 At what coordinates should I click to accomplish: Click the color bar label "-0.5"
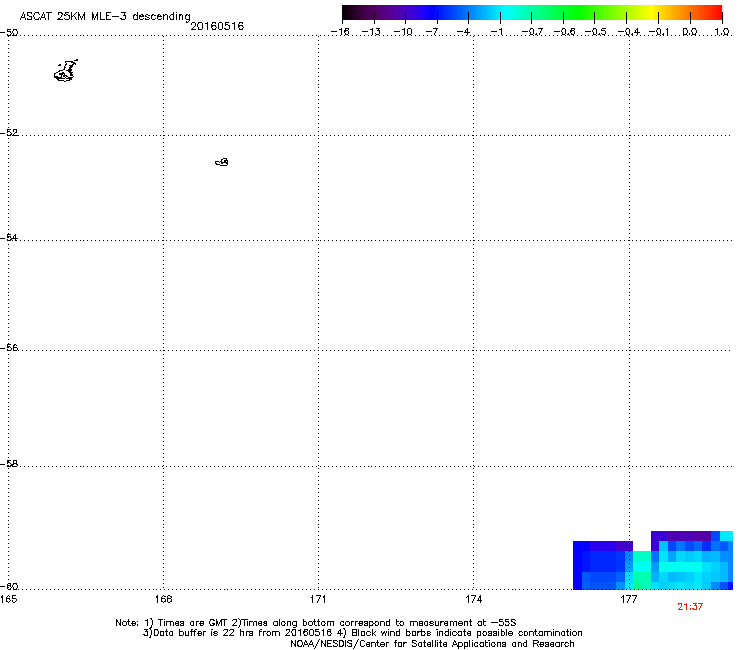click(x=596, y=32)
